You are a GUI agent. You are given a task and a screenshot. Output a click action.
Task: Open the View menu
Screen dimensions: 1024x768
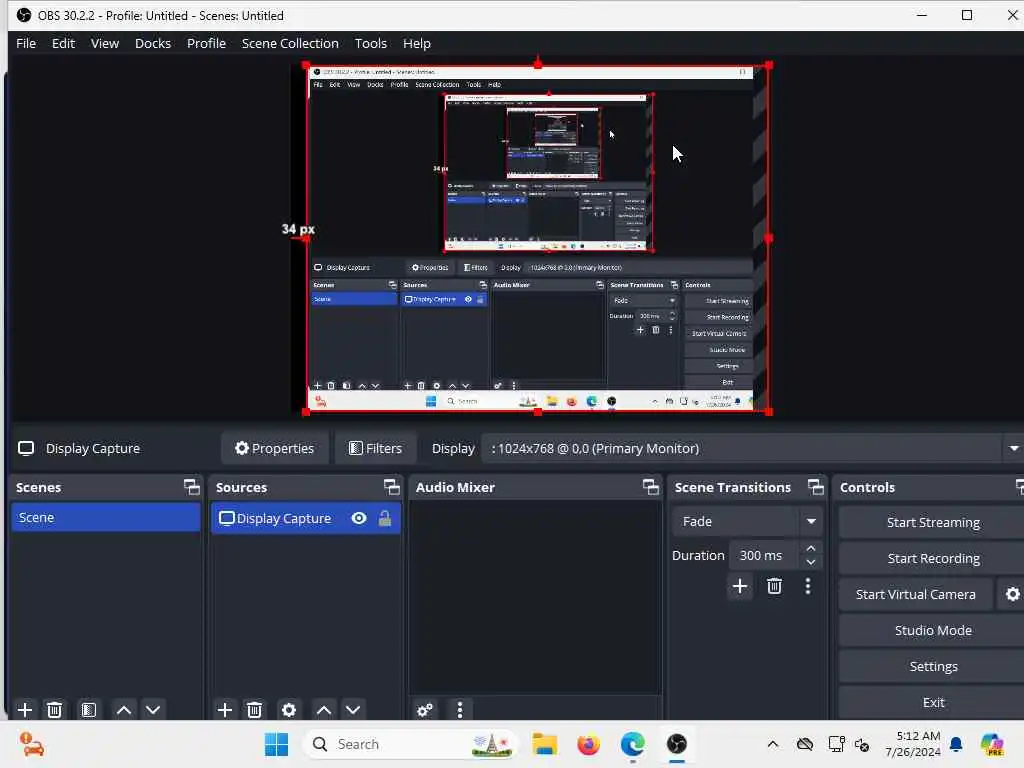(104, 43)
